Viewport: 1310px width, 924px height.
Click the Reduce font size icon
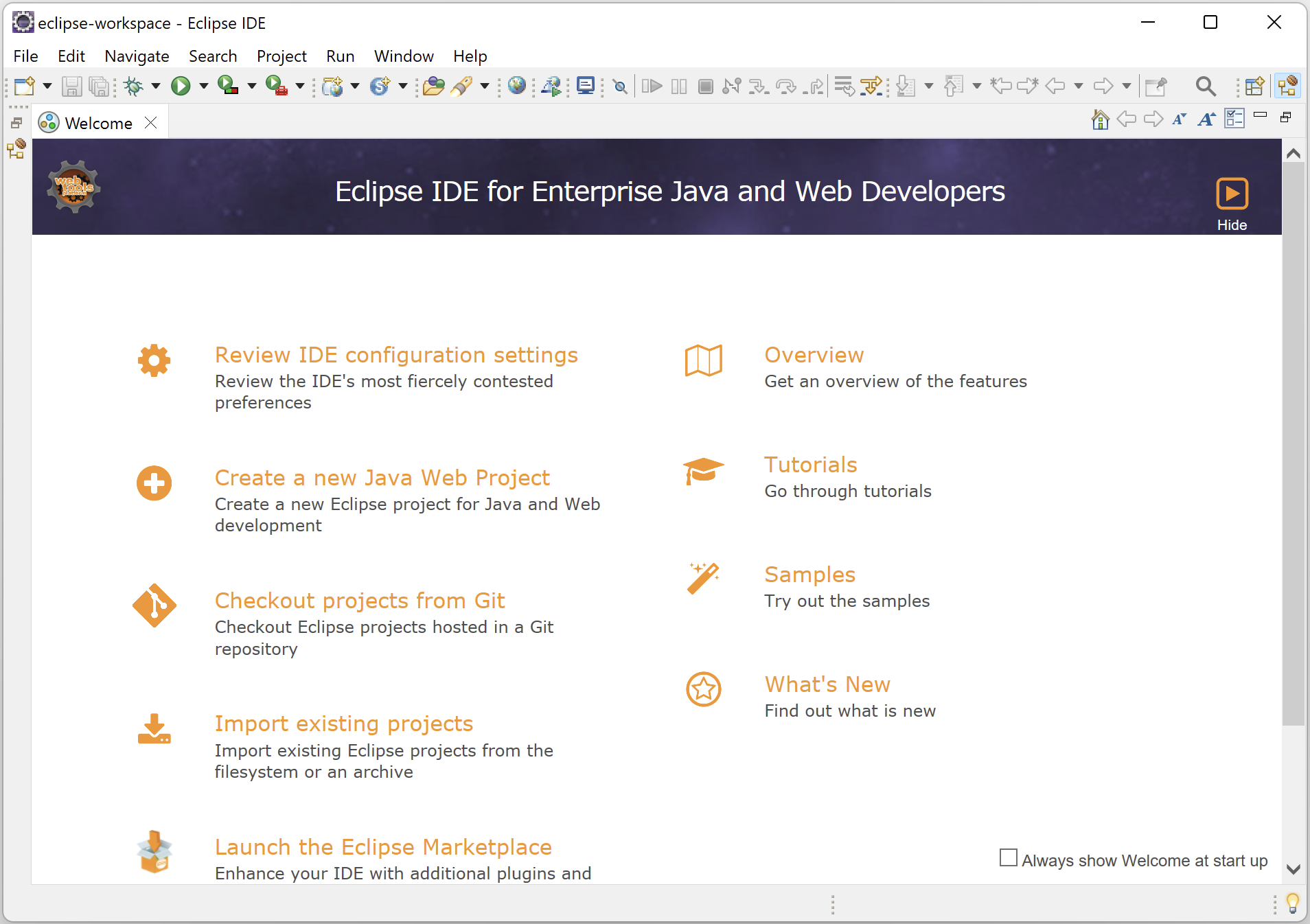1180,119
